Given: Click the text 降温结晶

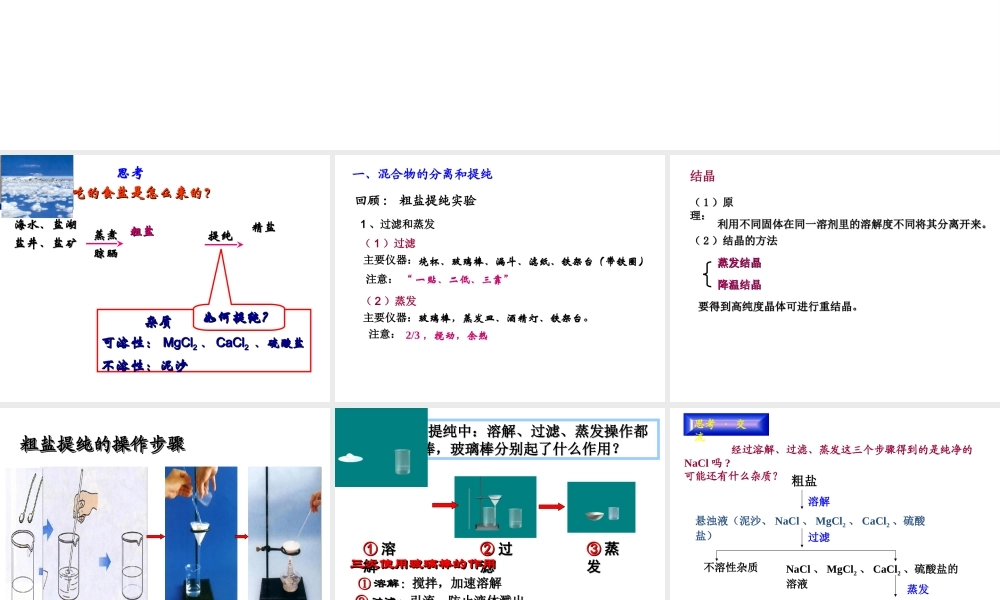Looking at the screenshot, I should click(x=739, y=284).
